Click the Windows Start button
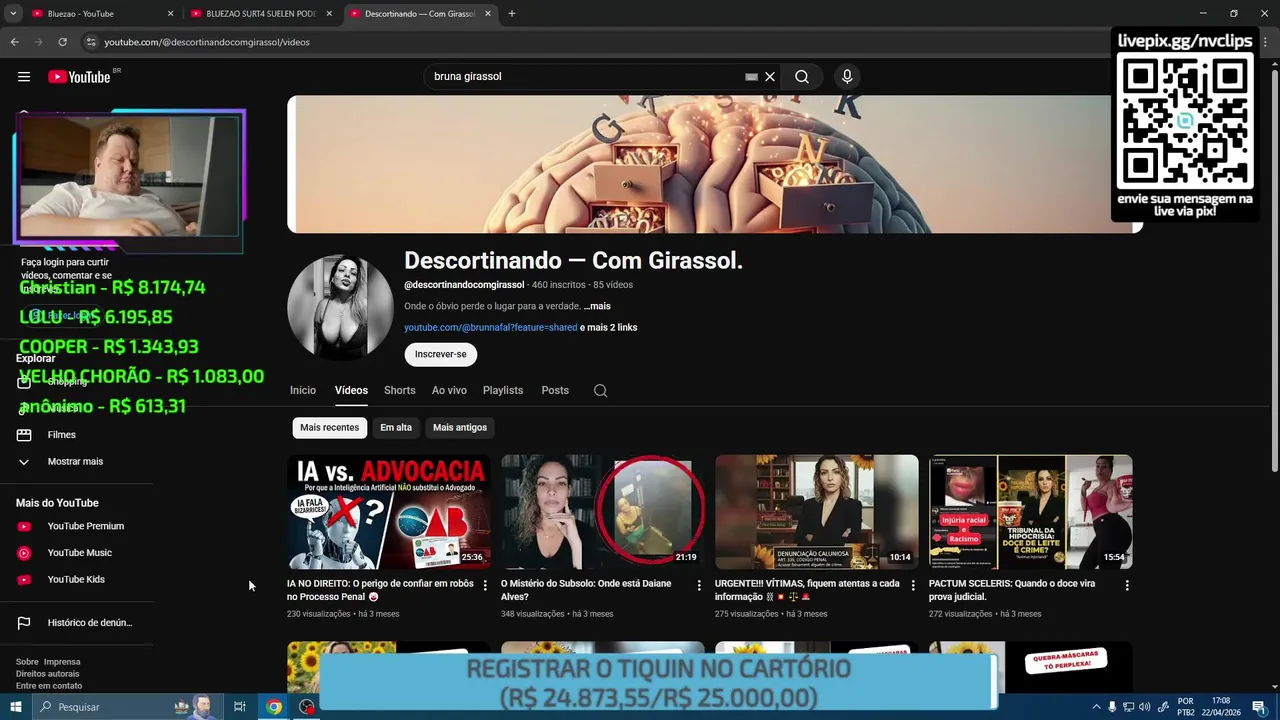The height and width of the screenshot is (720, 1280). point(16,707)
